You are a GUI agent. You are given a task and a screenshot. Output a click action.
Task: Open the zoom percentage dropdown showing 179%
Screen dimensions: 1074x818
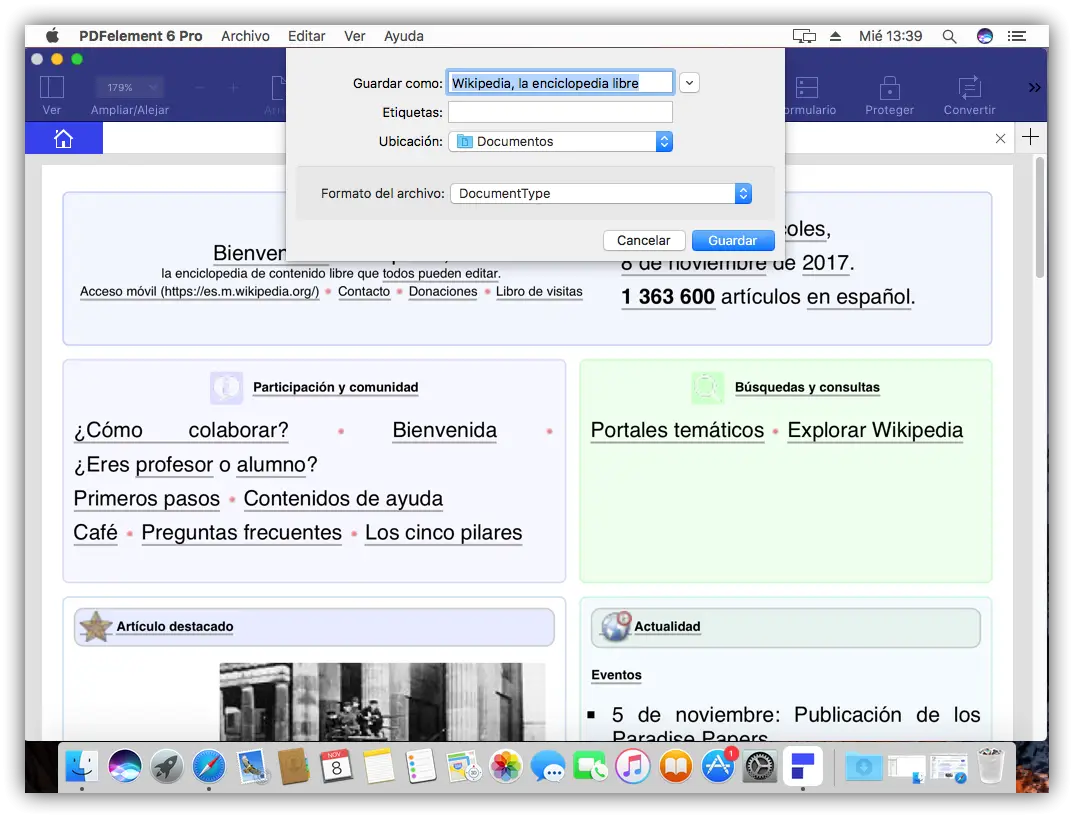point(129,88)
